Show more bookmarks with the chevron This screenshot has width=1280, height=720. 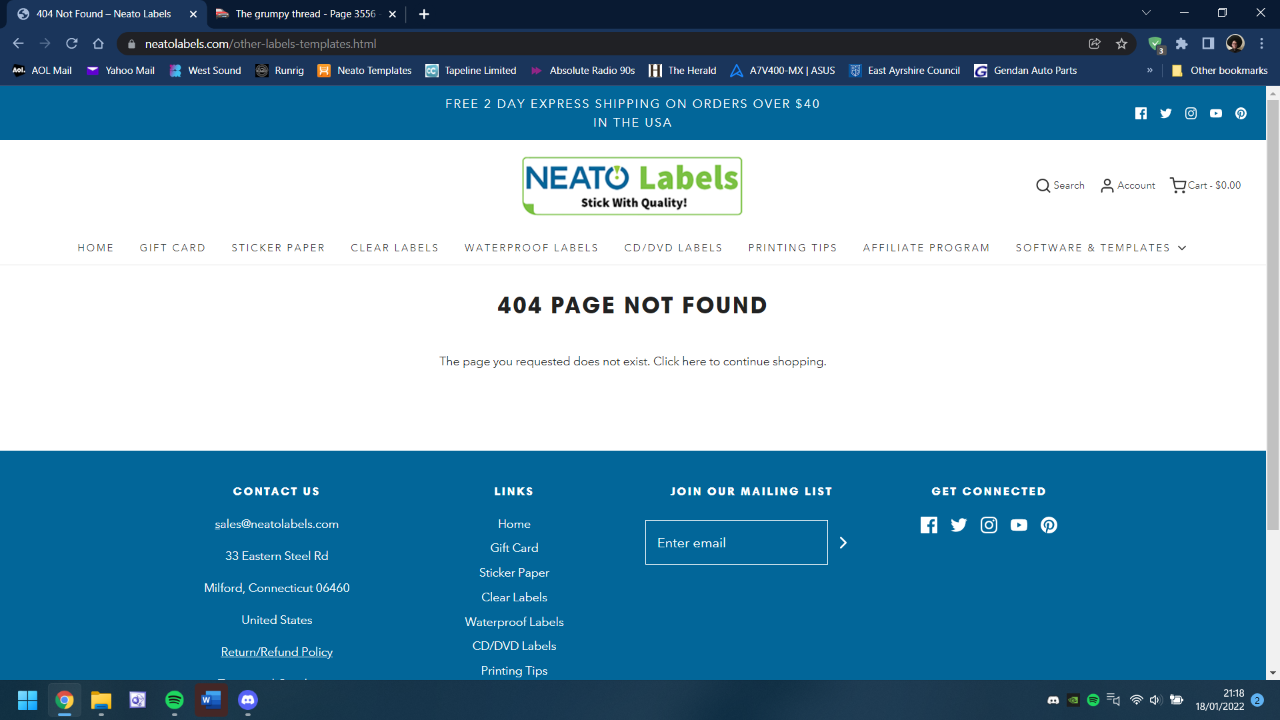(x=1150, y=71)
